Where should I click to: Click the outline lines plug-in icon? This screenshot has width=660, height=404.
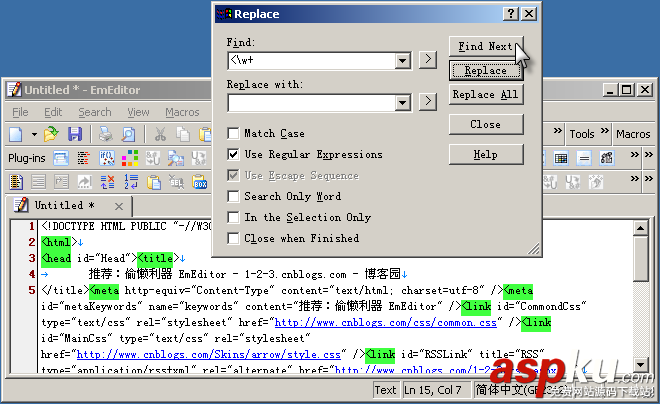[84, 158]
